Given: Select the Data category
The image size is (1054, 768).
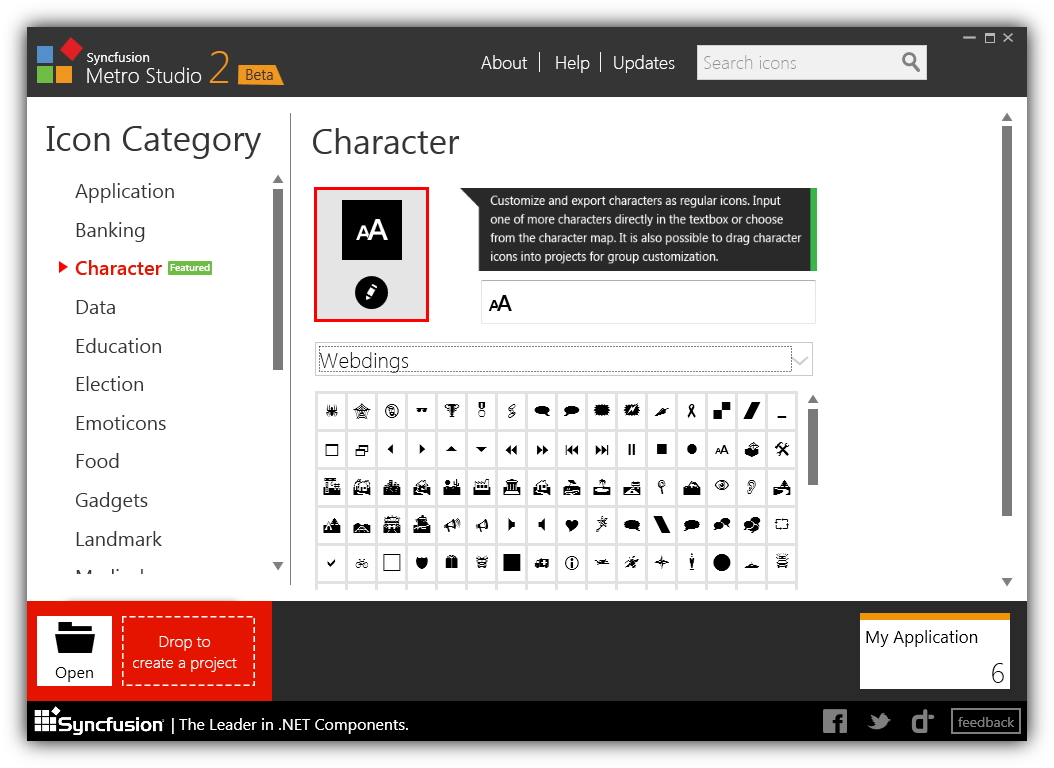Looking at the screenshot, I should click(95, 308).
